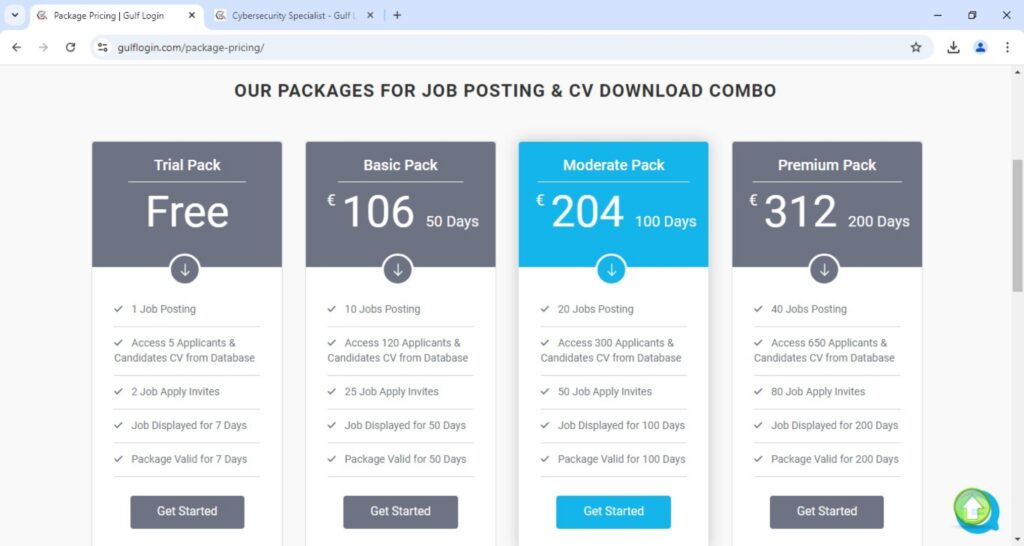This screenshot has width=1024, height=546.
Task: Reload the page
Action: click(70, 47)
